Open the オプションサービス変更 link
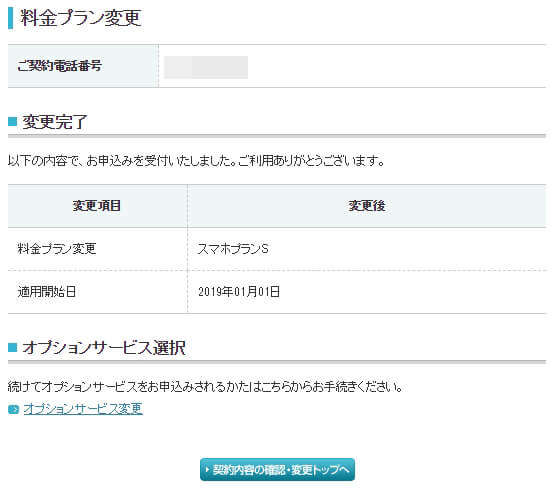The image size is (550, 494). (x=83, y=409)
